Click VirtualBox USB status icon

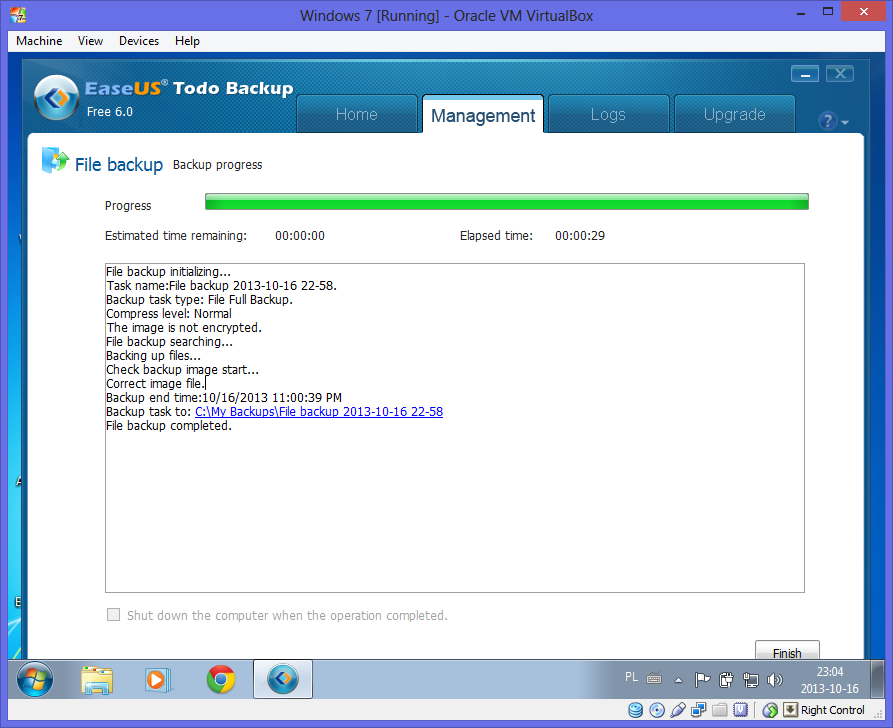(678, 710)
